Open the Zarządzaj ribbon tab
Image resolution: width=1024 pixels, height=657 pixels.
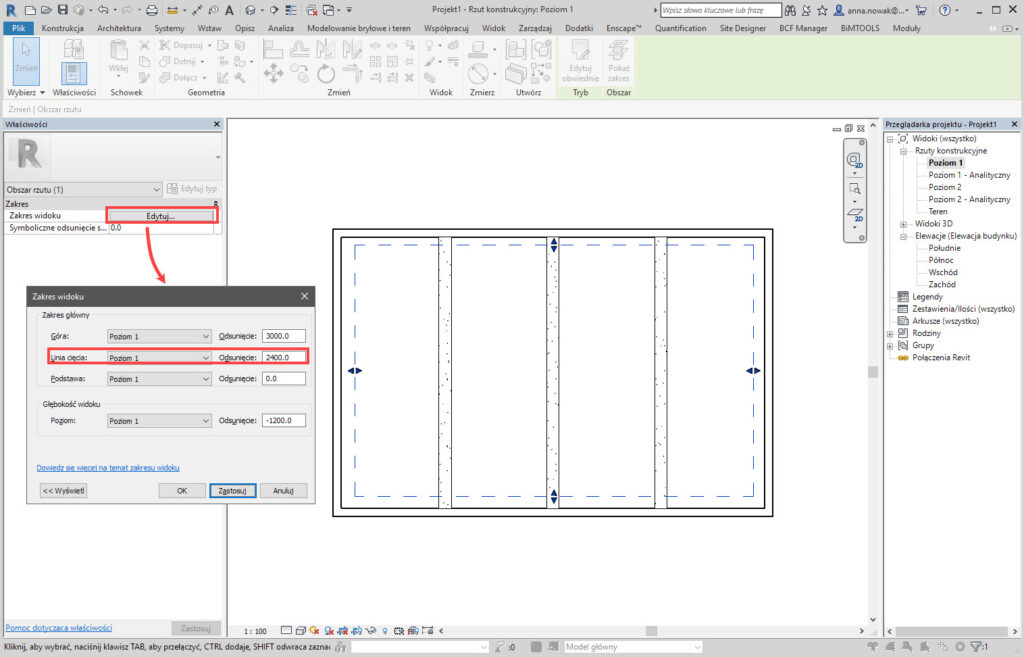click(537, 28)
